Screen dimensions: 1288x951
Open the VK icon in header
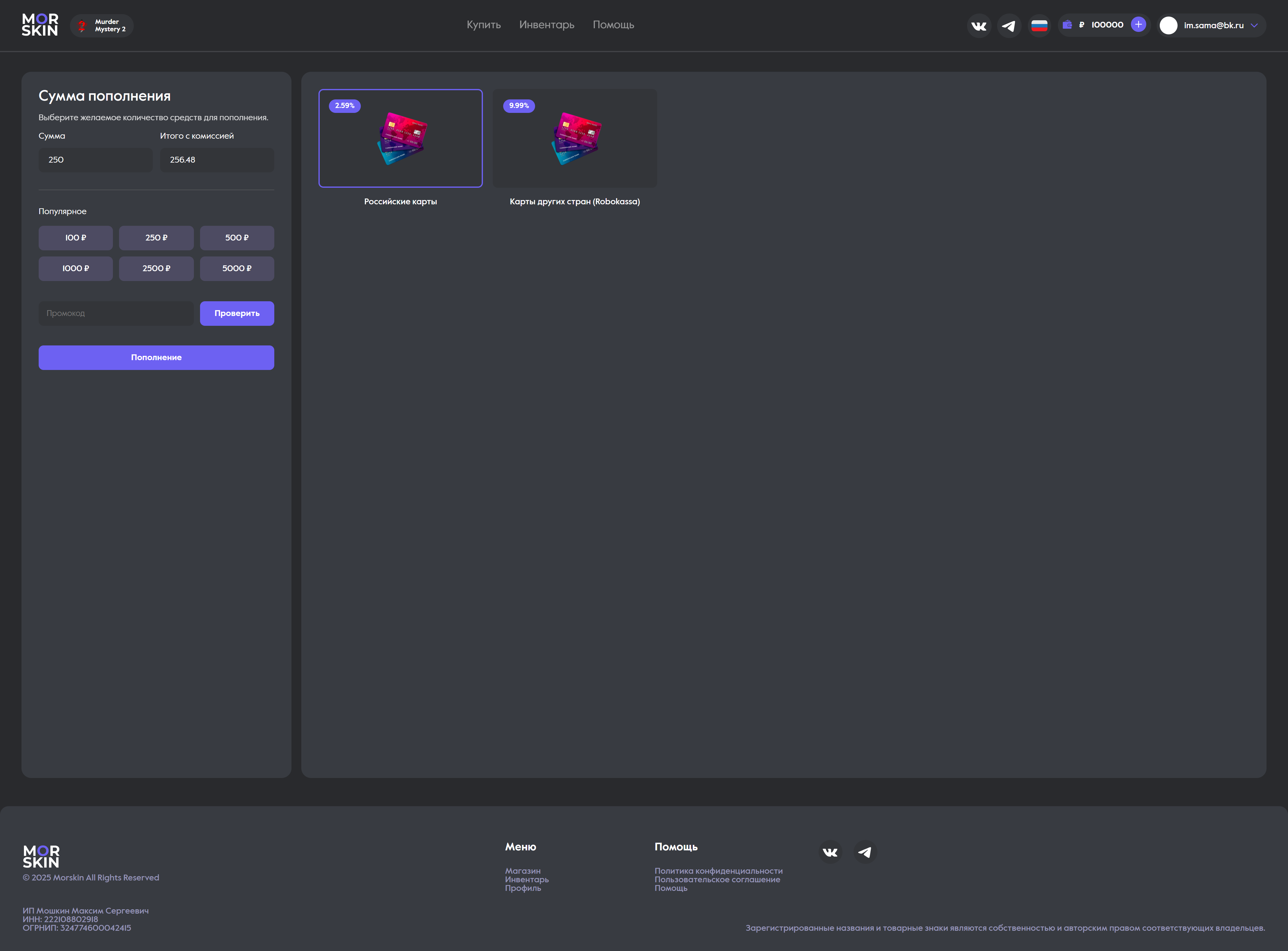coord(979,26)
